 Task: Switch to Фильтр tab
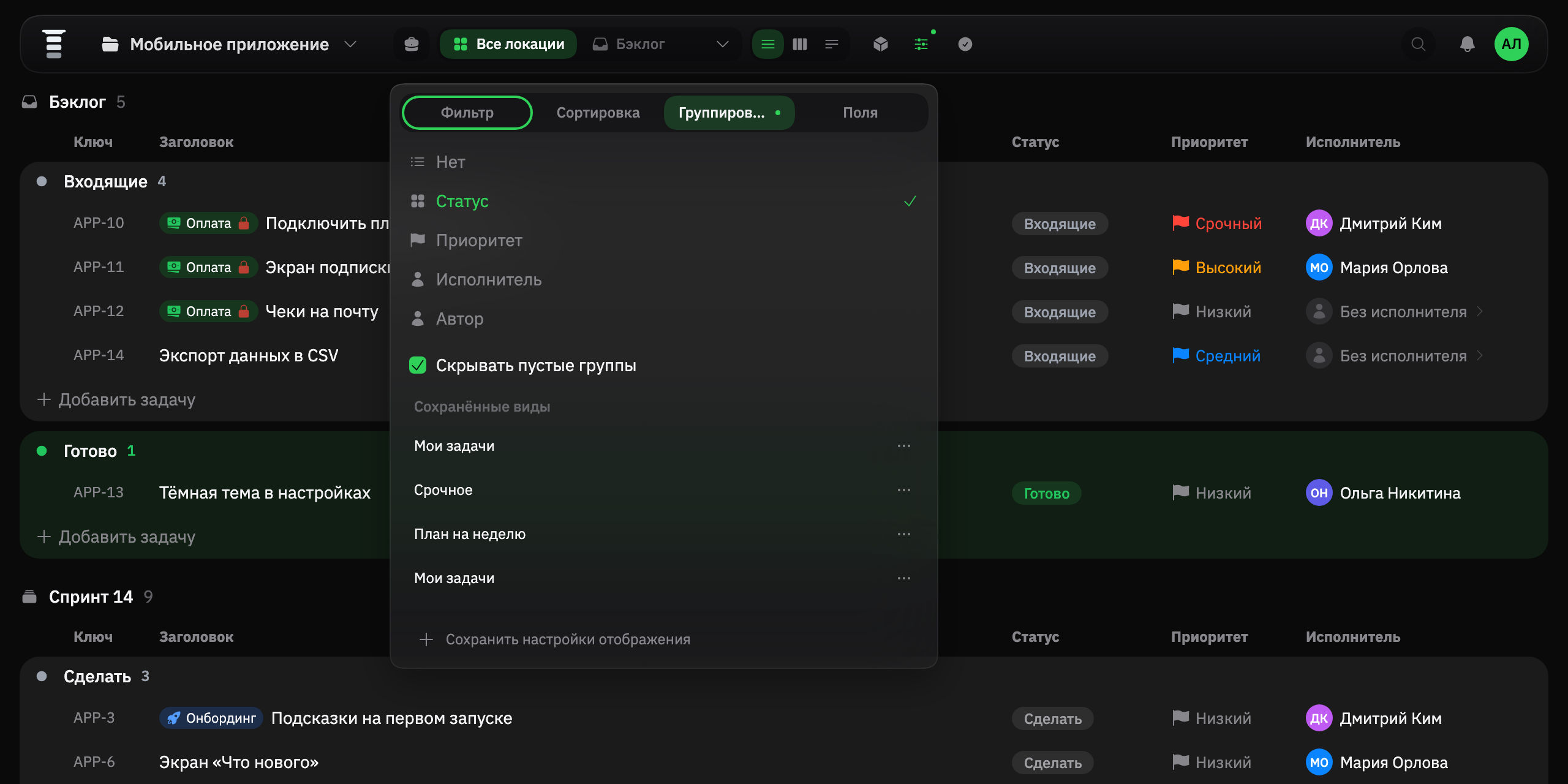click(x=467, y=113)
